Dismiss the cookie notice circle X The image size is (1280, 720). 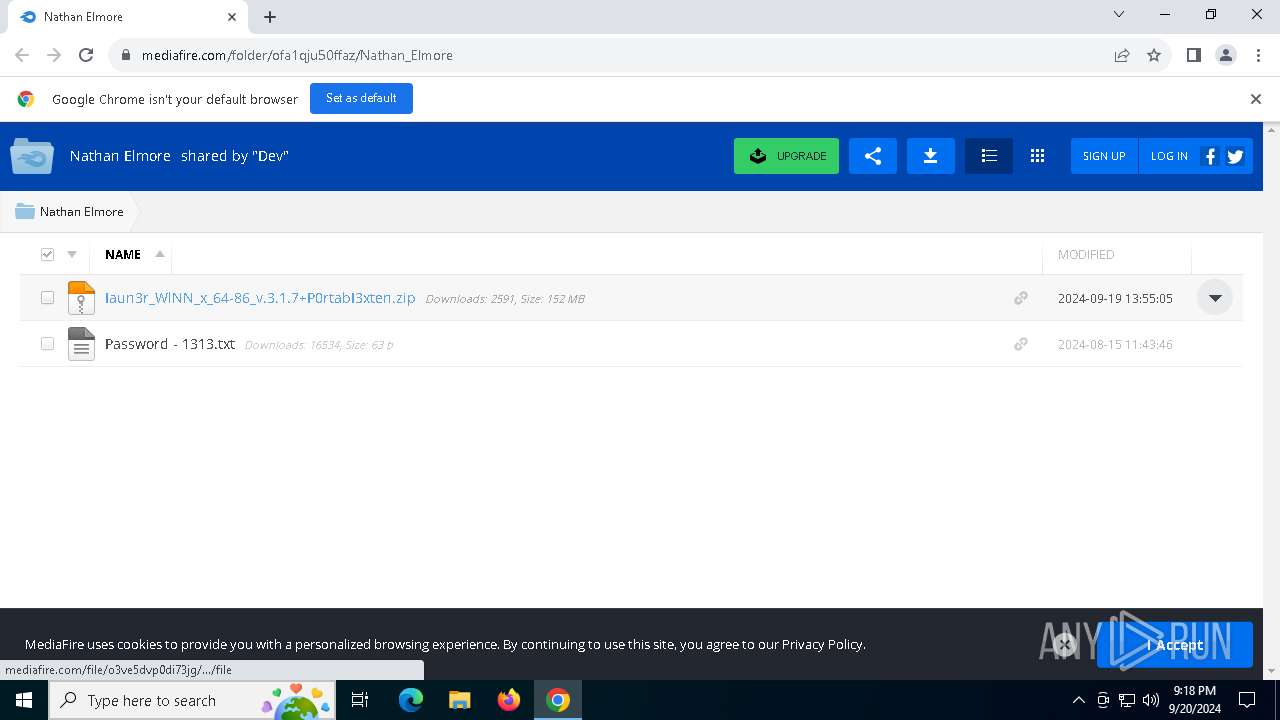(1065, 645)
